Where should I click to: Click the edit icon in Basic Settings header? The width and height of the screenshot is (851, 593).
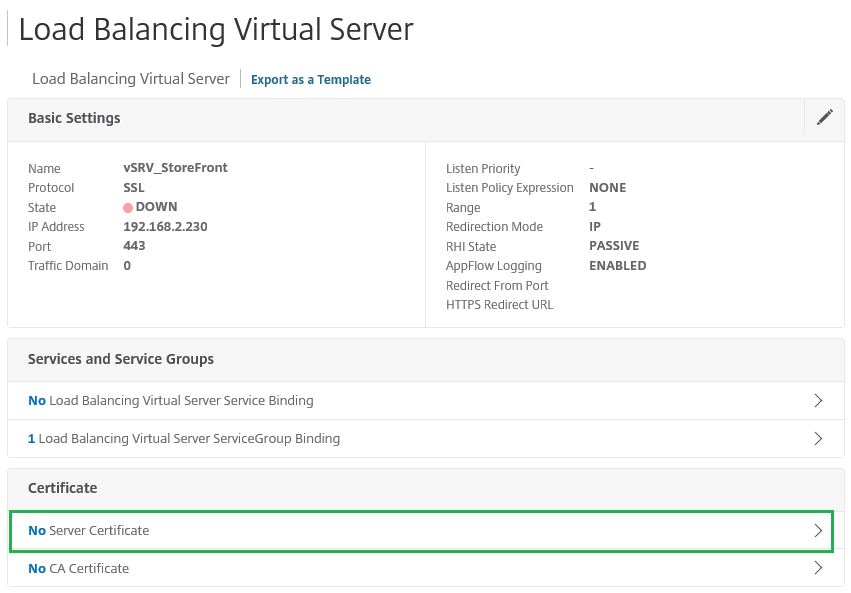point(824,117)
